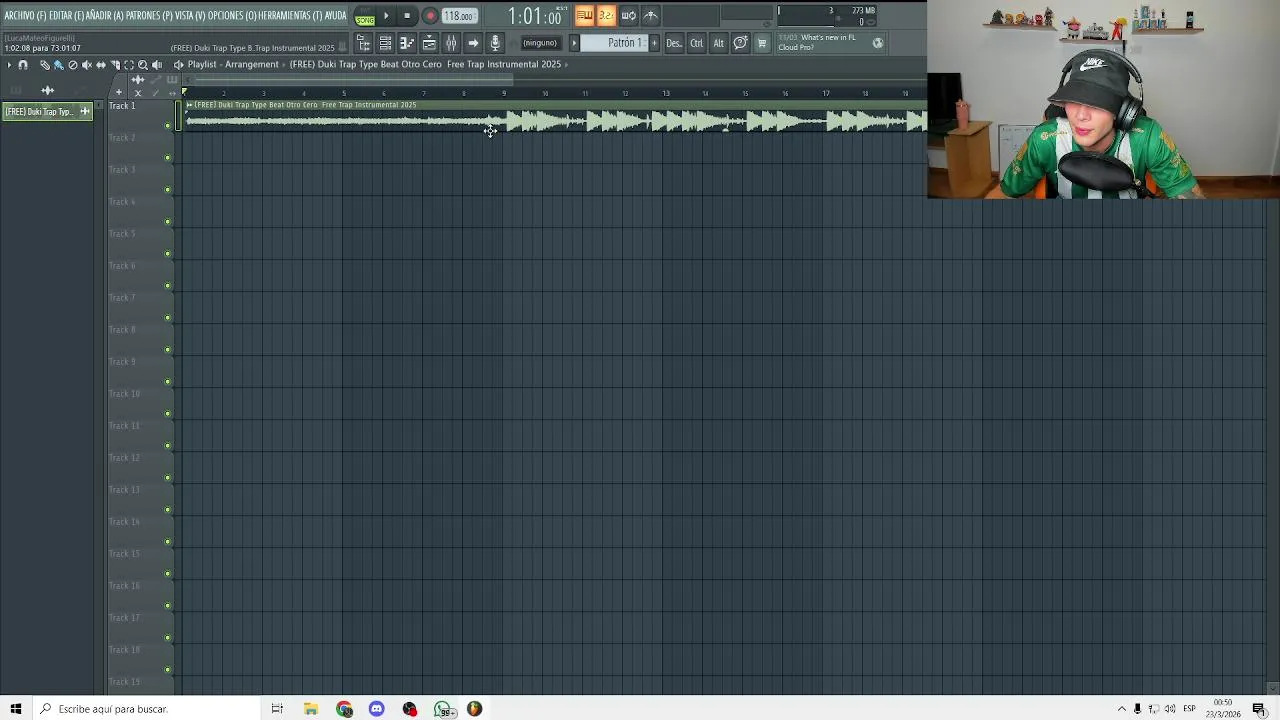This screenshot has width=1280, height=720.
Task: Select the Draw pencil tool
Action: pos(44,65)
